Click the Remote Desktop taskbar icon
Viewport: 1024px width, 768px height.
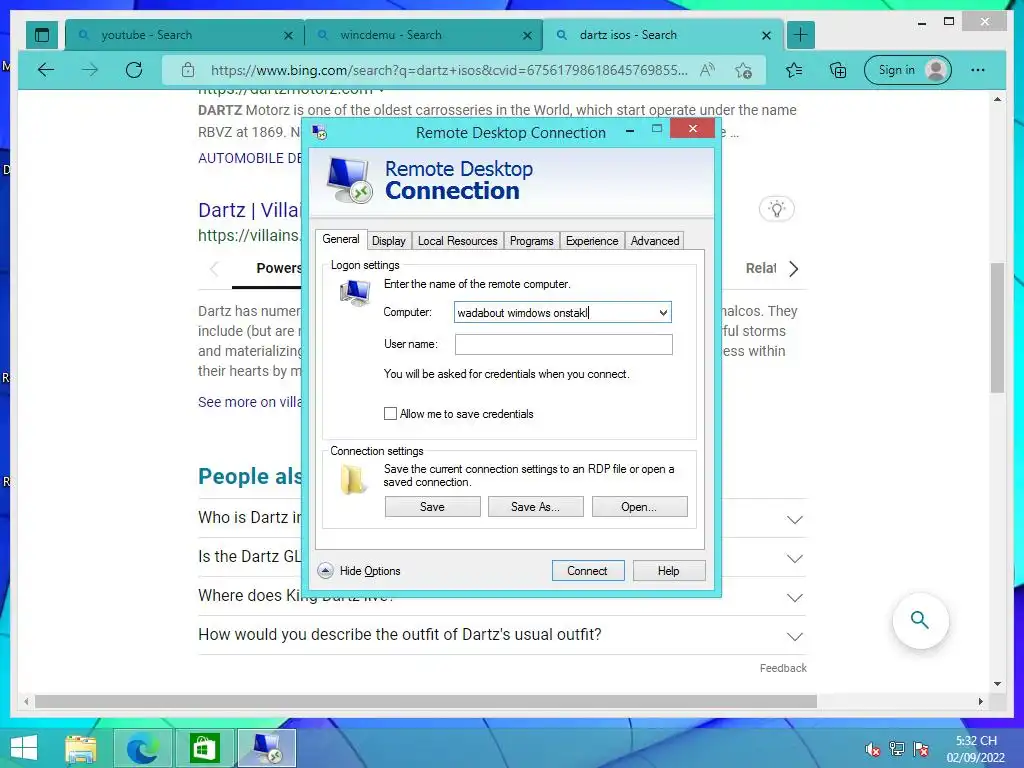(267, 748)
